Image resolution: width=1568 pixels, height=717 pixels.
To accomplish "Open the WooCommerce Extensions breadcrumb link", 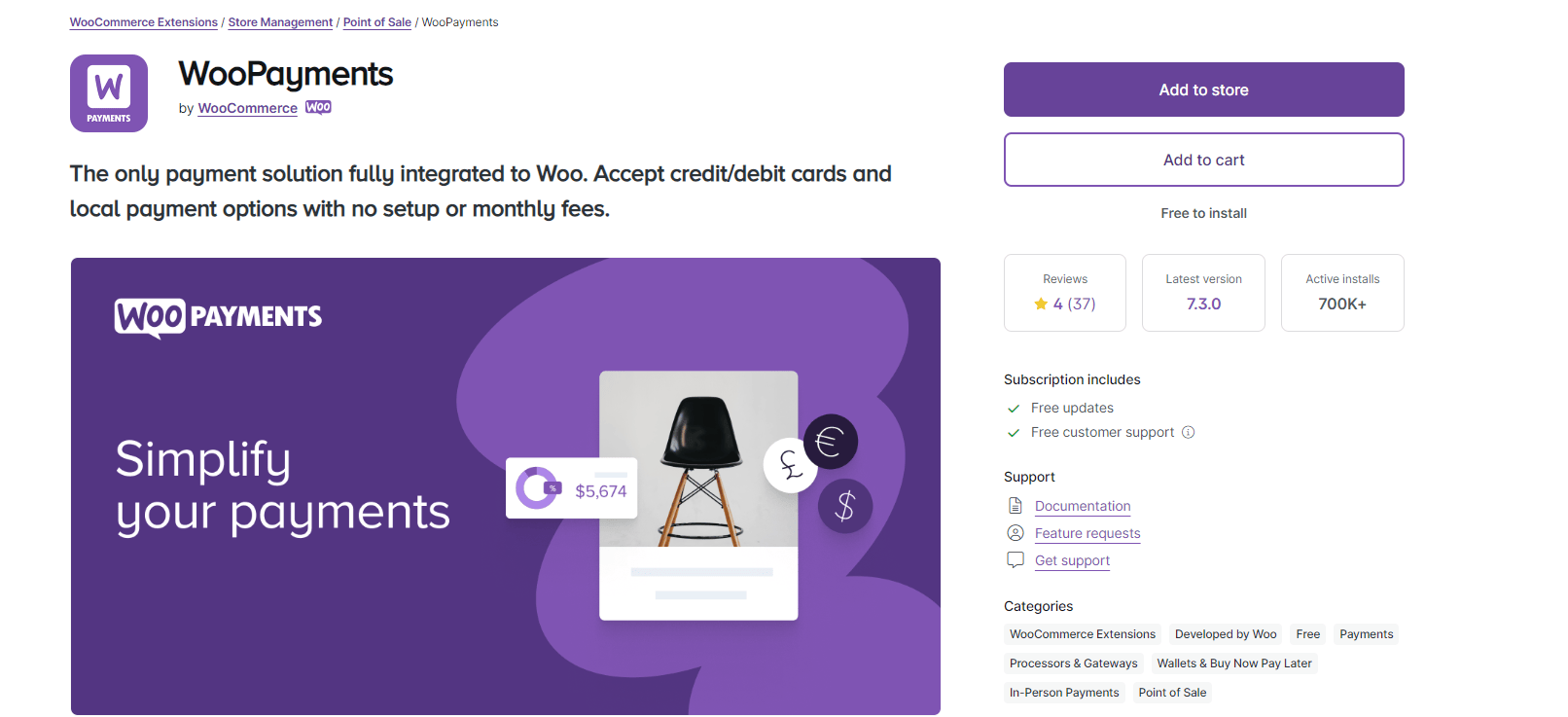I will click(x=143, y=21).
